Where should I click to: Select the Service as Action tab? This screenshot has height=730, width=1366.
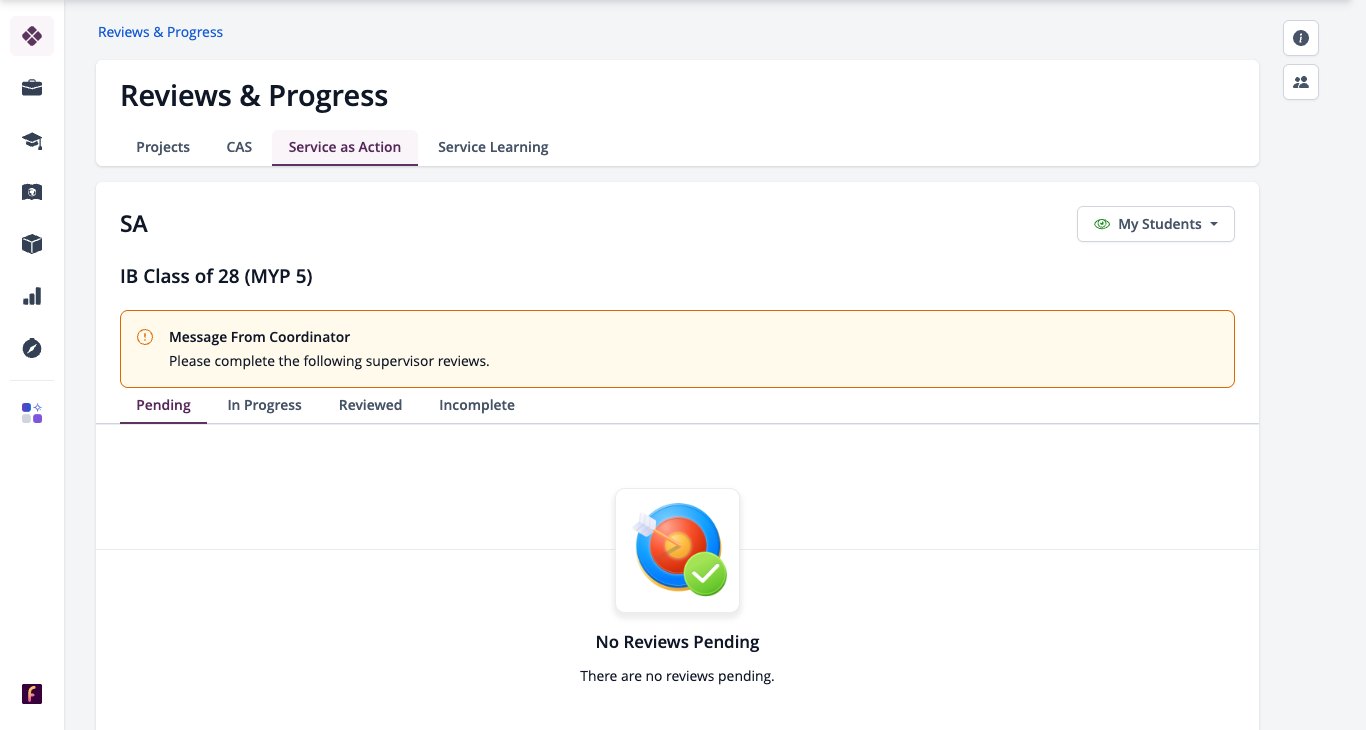tap(345, 147)
